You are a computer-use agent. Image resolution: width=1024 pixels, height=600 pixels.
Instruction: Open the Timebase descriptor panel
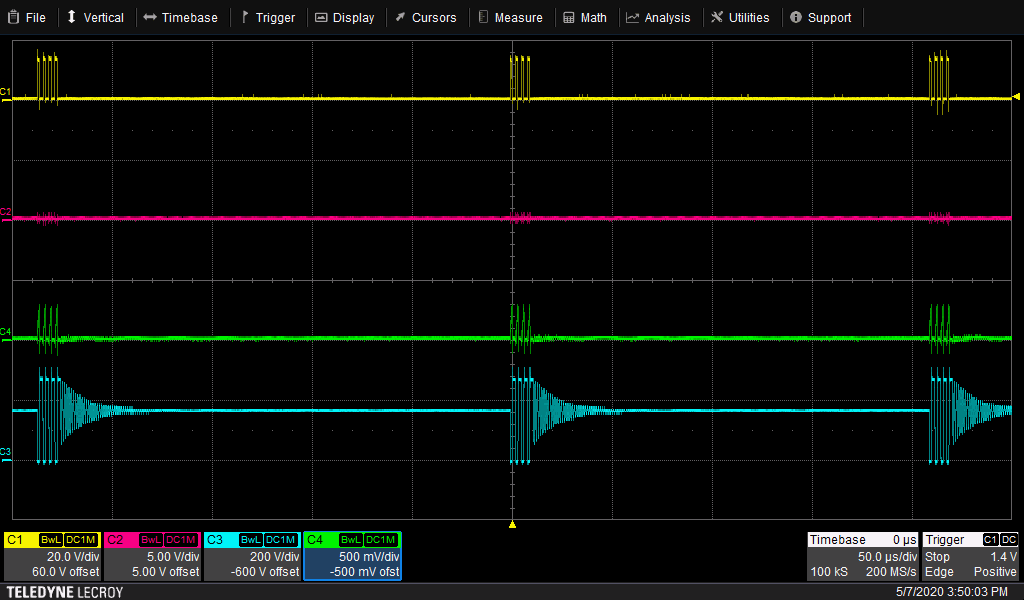pyautogui.click(x=862, y=555)
